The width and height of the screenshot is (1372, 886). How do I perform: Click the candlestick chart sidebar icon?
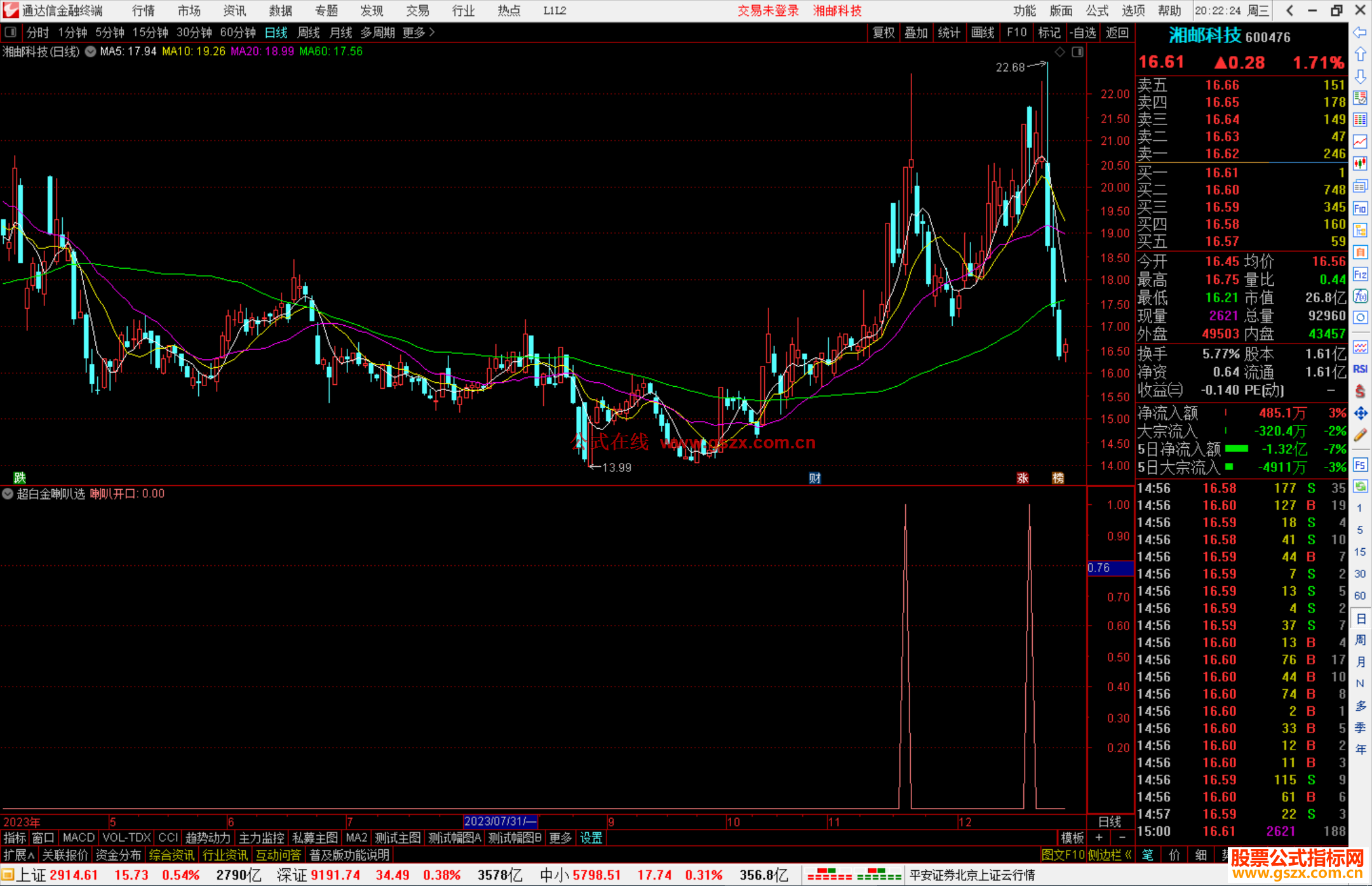pyautogui.click(x=1360, y=164)
